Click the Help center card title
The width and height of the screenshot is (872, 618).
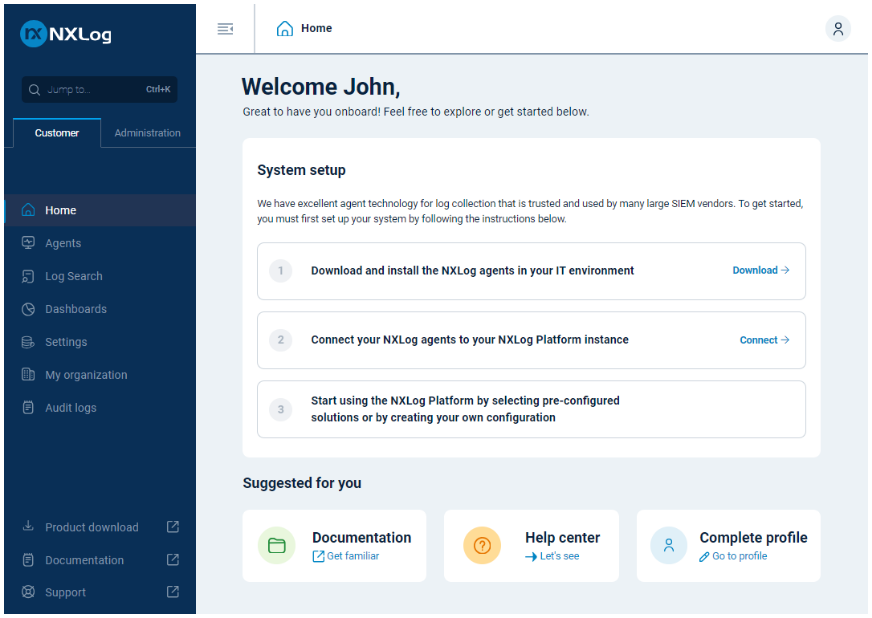click(x=563, y=537)
